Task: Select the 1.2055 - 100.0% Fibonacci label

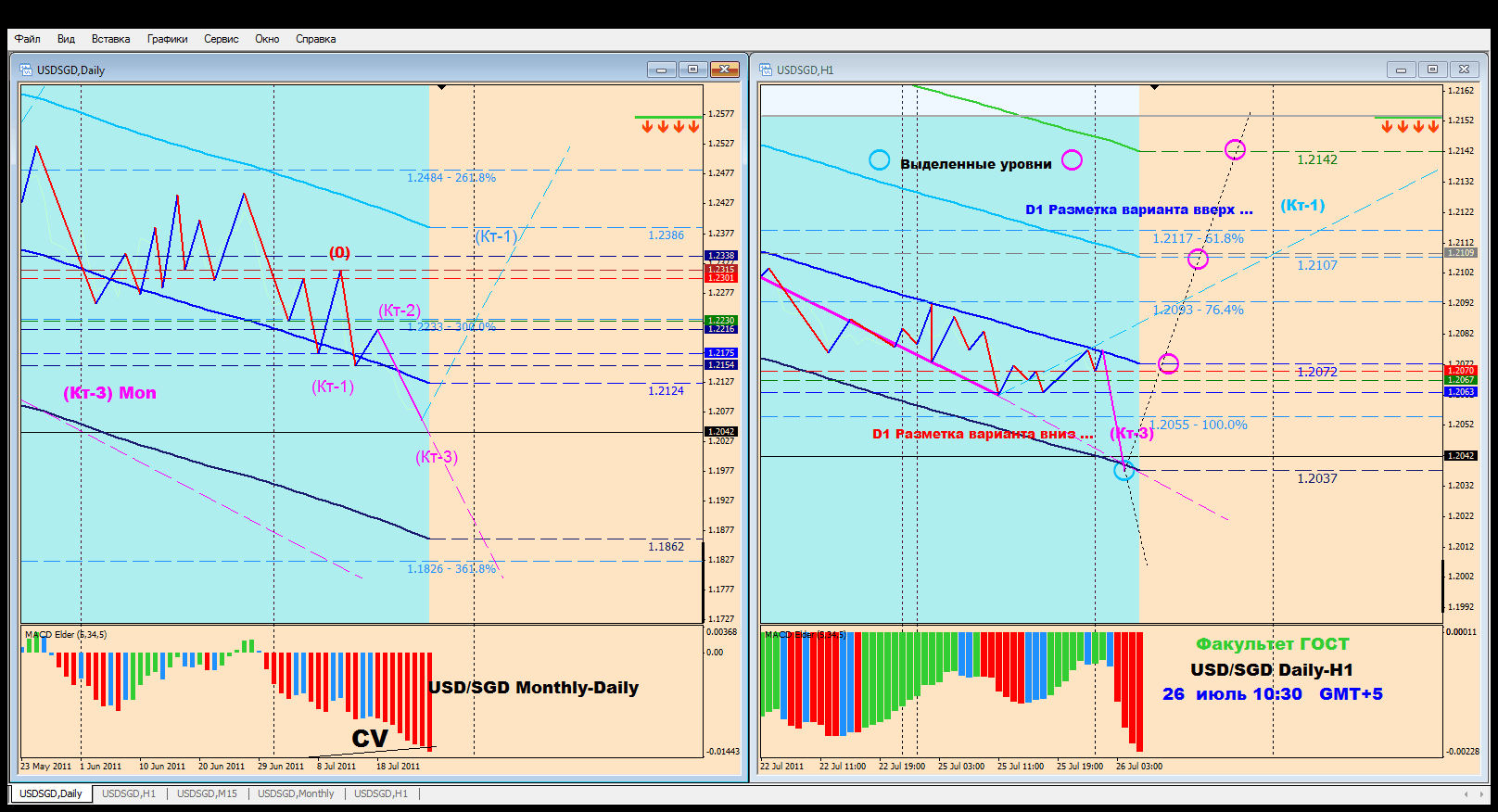Action: (1199, 425)
